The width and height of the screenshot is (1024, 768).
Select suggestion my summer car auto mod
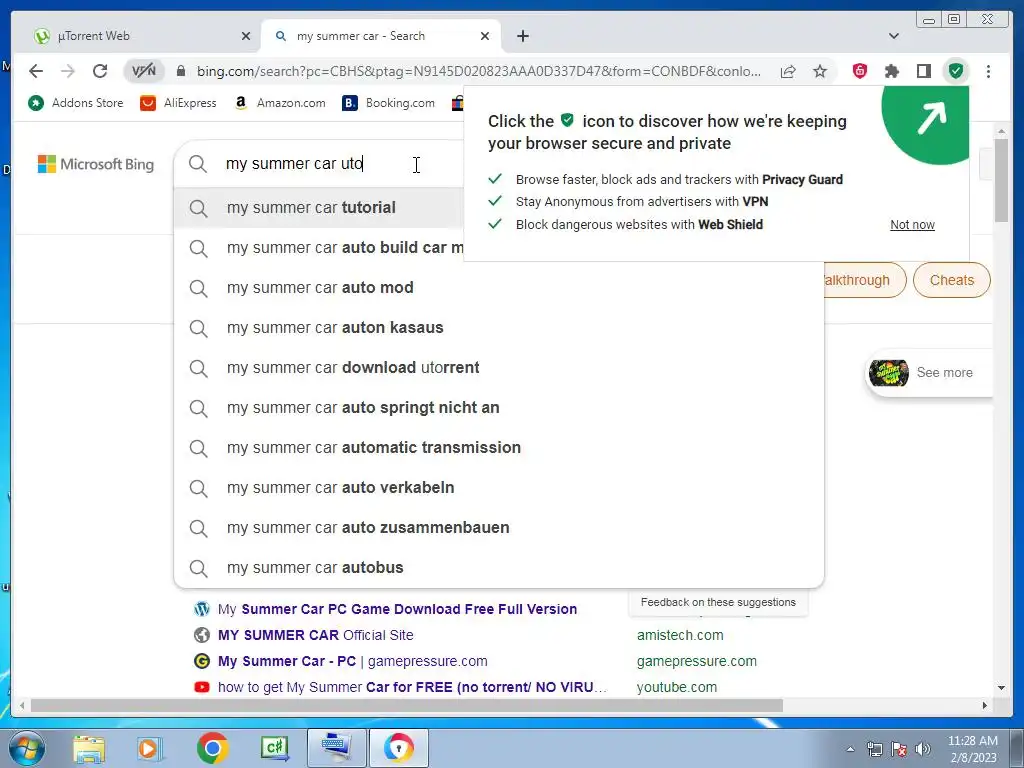(x=499, y=288)
